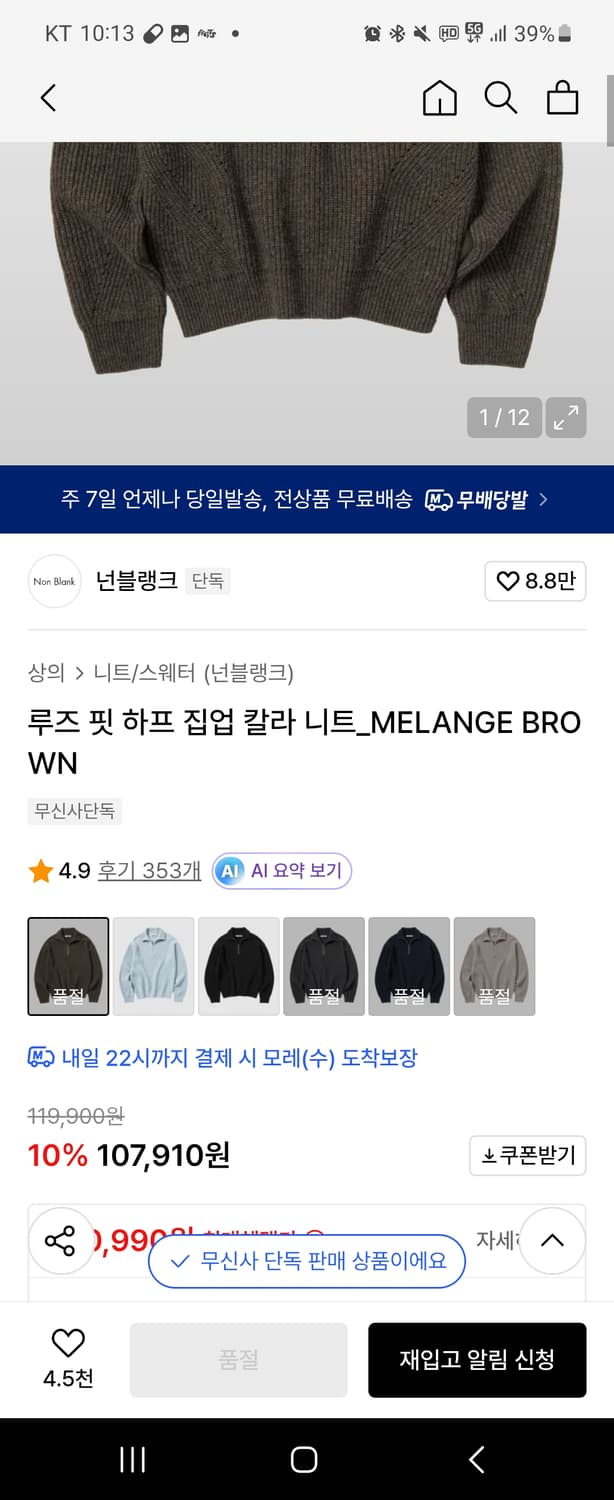Open the shopping bag icon
This screenshot has width=614, height=1500.
pyautogui.click(x=562, y=97)
